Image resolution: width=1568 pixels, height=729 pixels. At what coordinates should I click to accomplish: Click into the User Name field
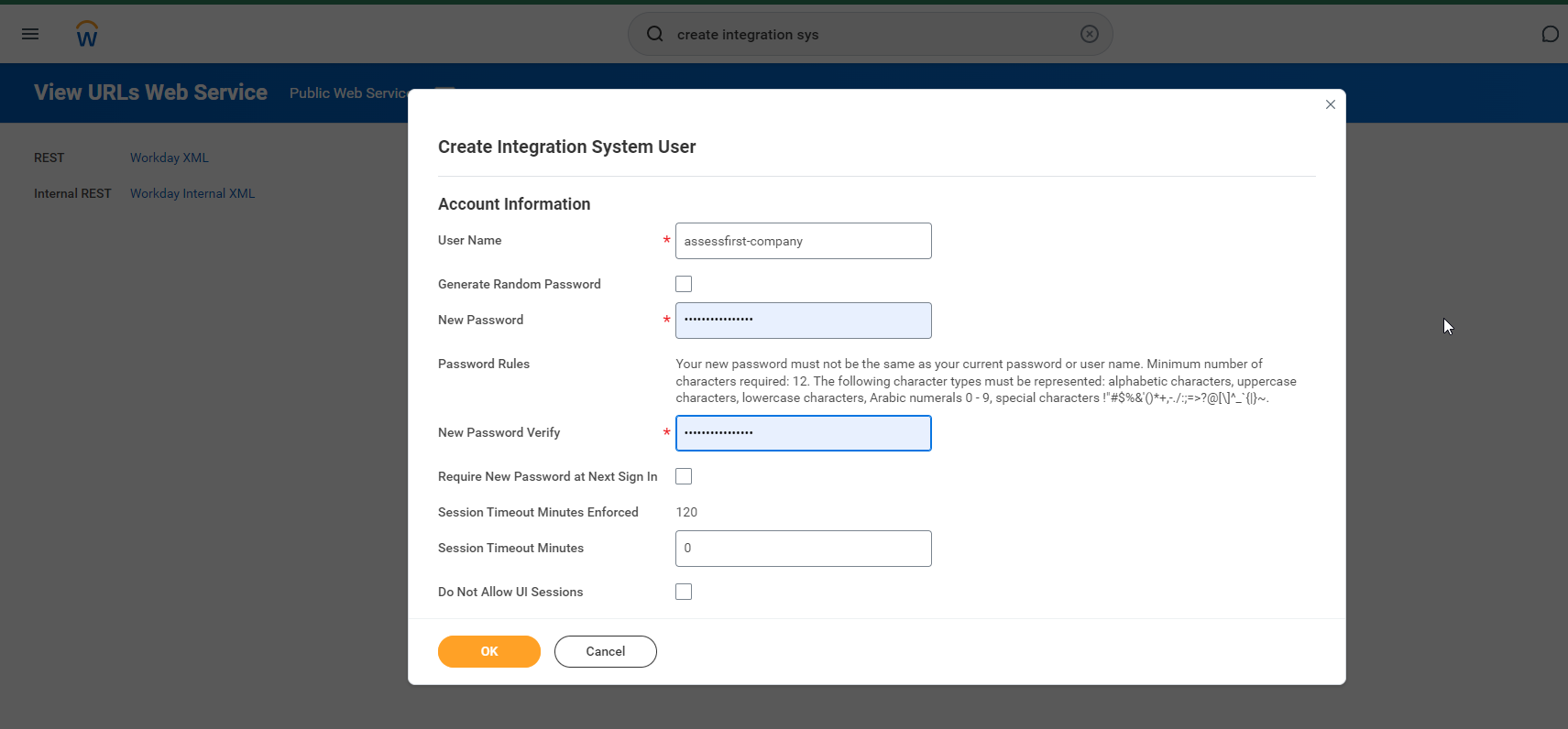(x=803, y=241)
